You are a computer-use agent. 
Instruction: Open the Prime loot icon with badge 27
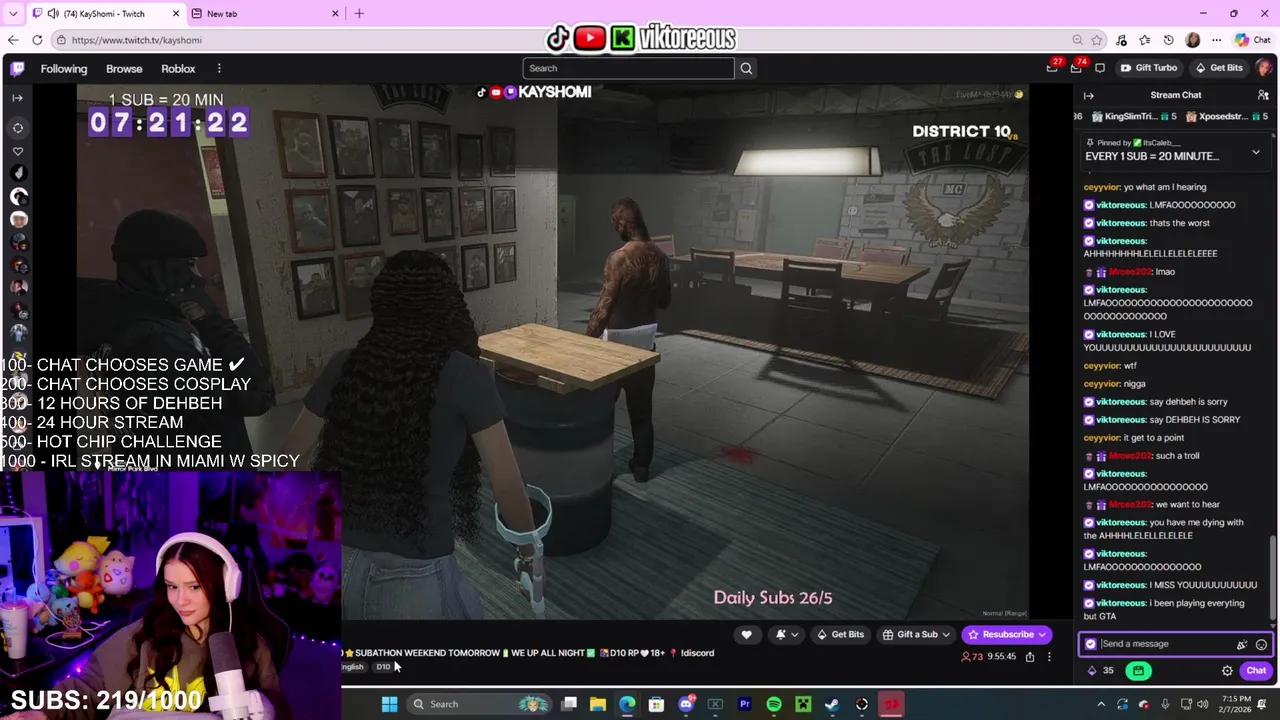(1052, 68)
